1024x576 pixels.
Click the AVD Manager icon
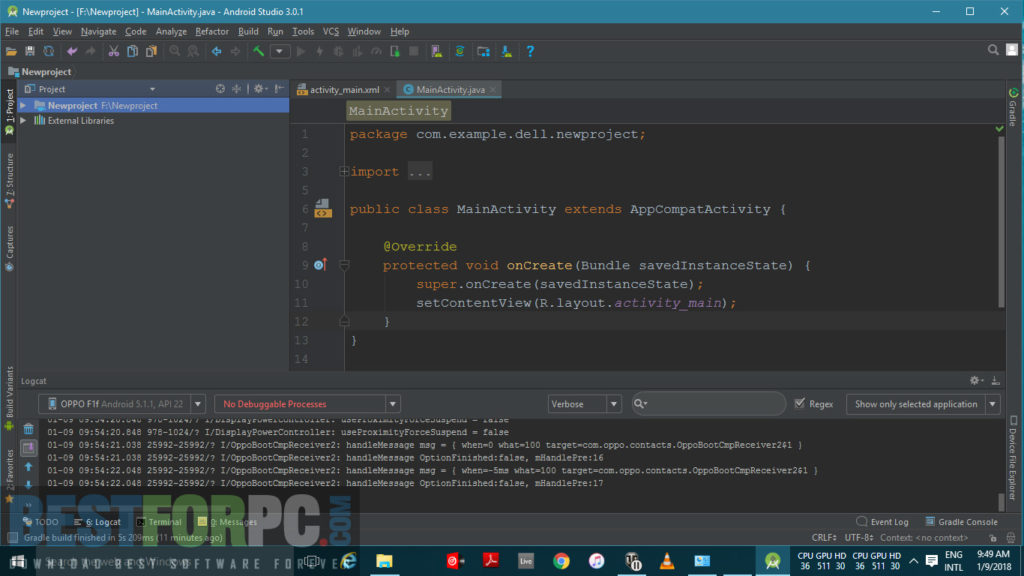[x=437, y=51]
